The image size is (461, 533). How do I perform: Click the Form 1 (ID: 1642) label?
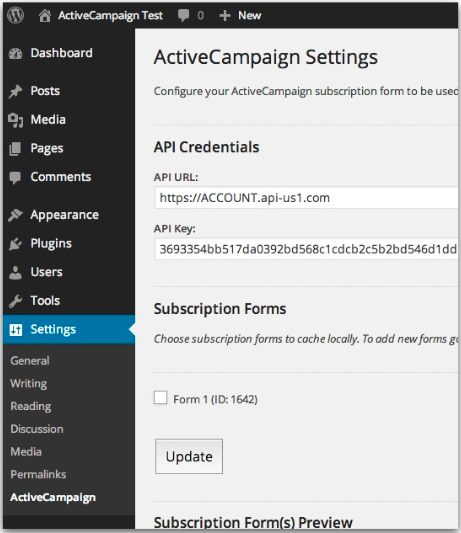point(215,399)
